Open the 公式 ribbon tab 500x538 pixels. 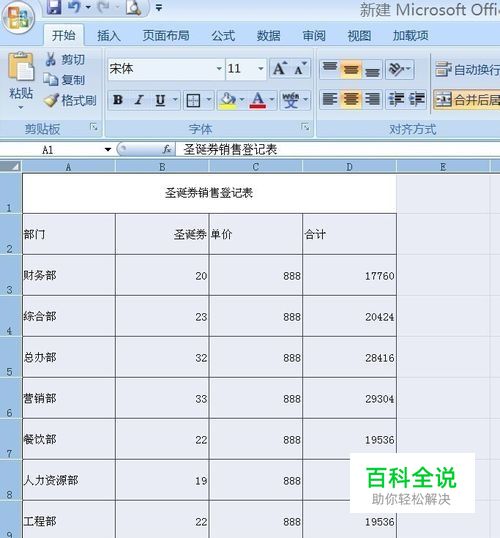coord(223,36)
